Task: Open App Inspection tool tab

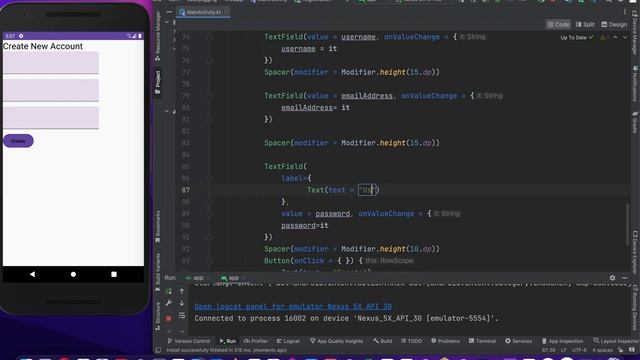Action: 564,341
